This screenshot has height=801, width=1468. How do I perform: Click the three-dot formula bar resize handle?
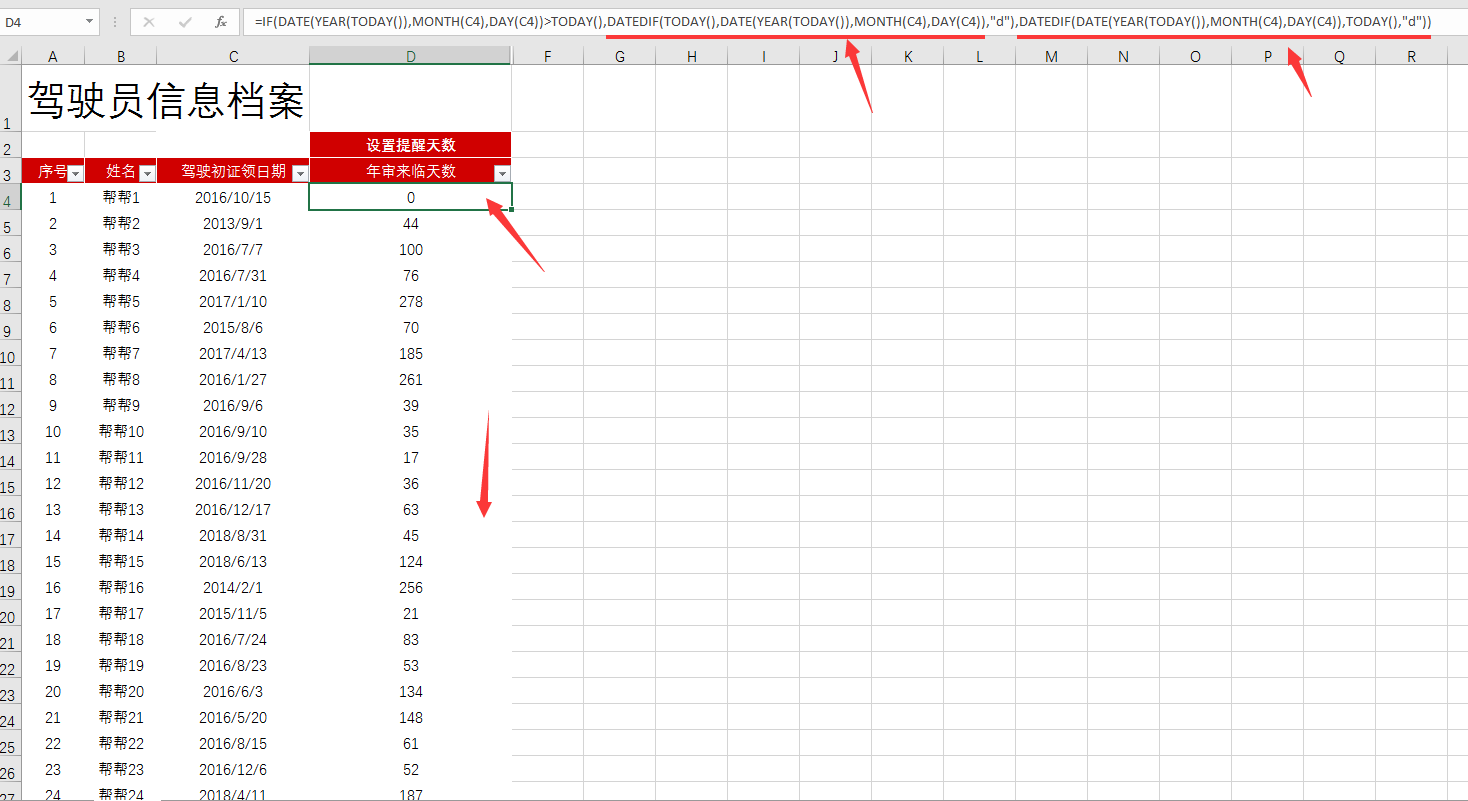pyautogui.click(x=115, y=21)
